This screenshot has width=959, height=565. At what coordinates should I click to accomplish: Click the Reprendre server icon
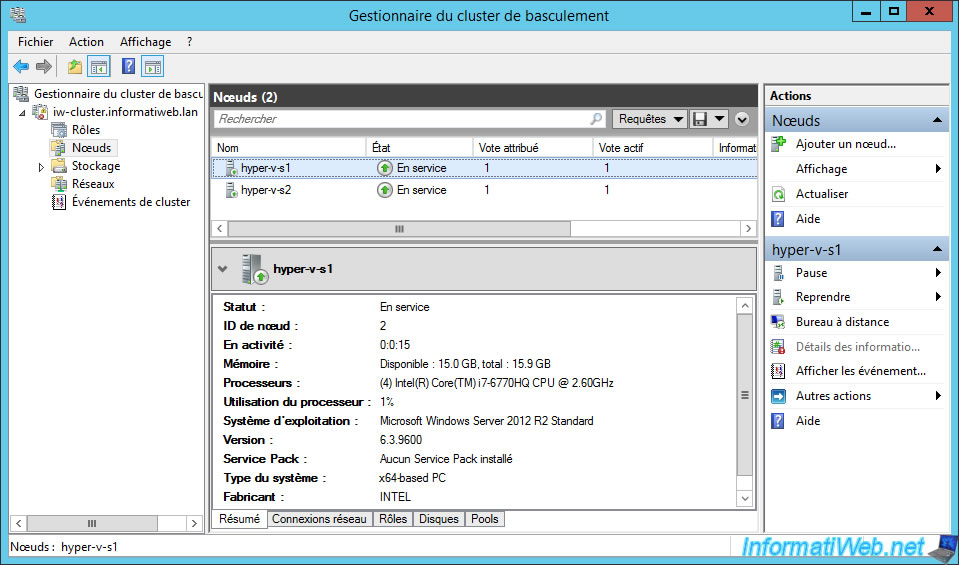pyautogui.click(x=778, y=298)
